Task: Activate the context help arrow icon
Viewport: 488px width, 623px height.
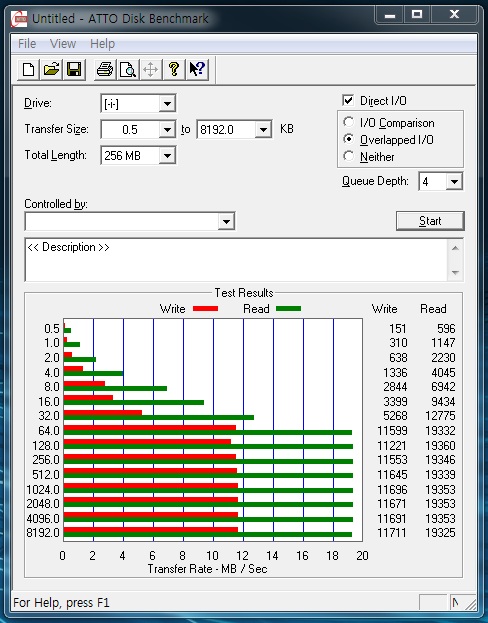Action: coord(197,70)
